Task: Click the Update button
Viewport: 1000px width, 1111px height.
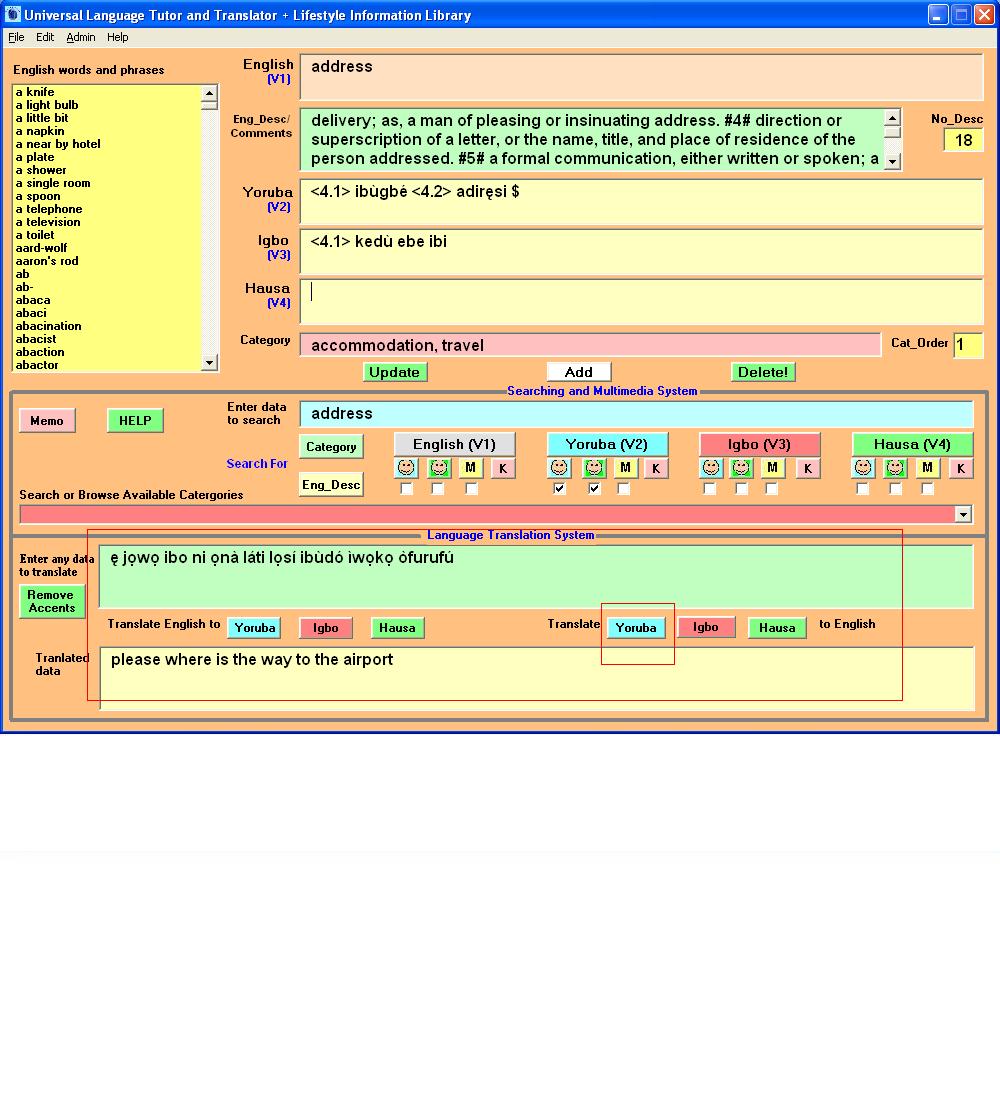Action: pos(394,372)
